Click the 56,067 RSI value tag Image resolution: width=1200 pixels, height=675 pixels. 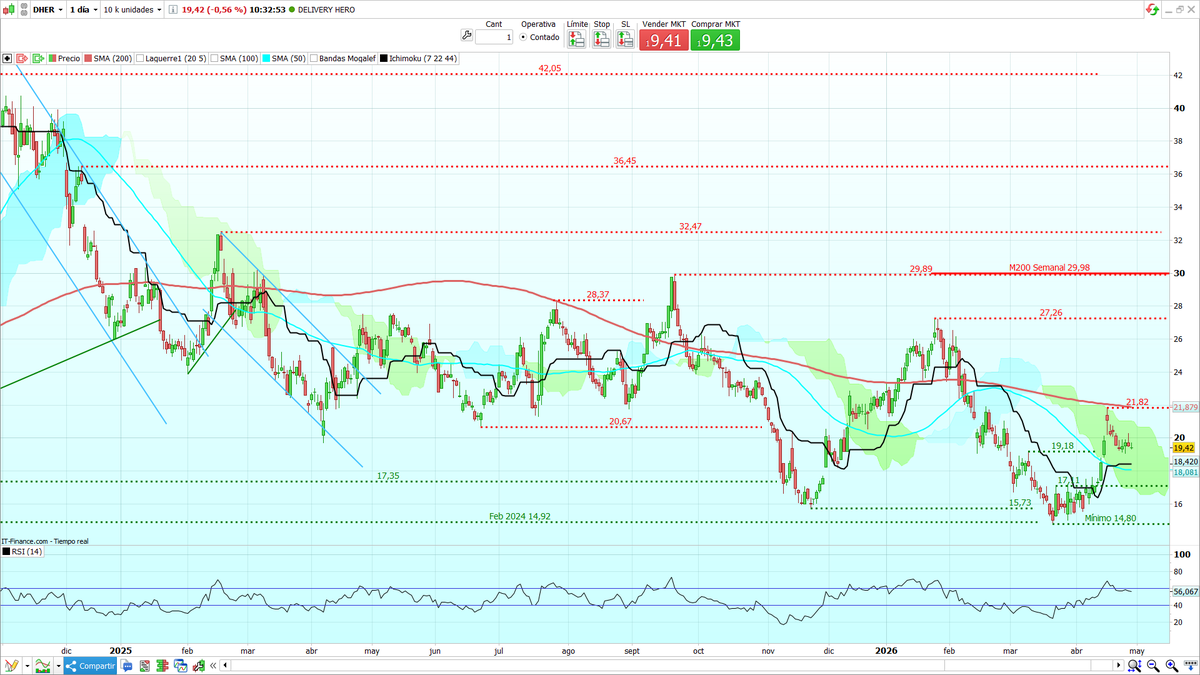pyautogui.click(x=1185, y=591)
